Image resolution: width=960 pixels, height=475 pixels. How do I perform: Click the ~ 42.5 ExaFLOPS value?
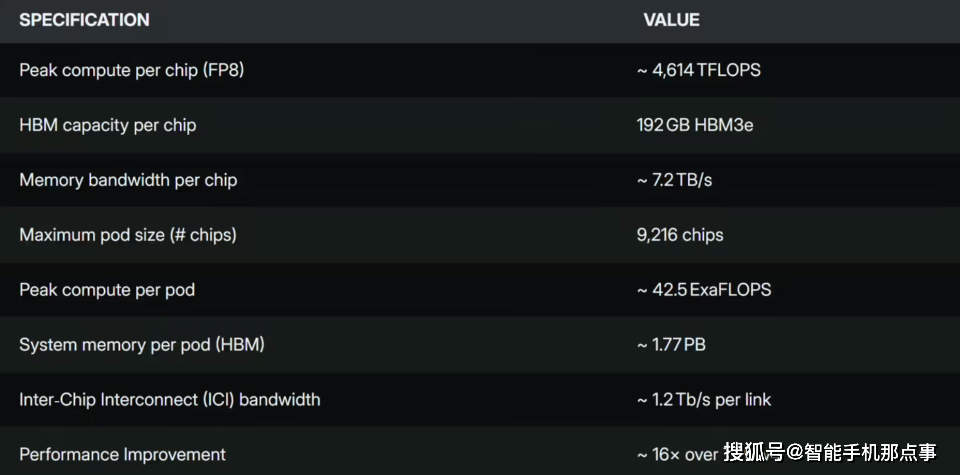point(704,290)
